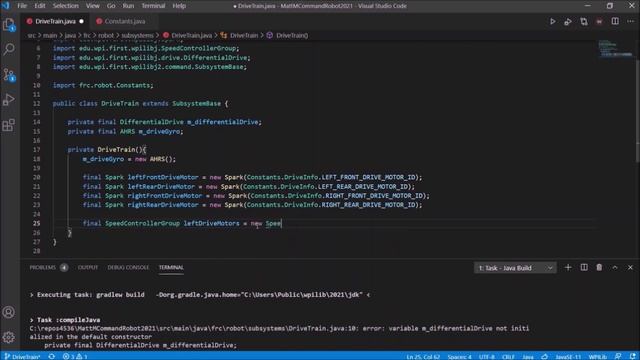Open the Run menu
The width and height of the screenshot is (640, 360).
128,6
